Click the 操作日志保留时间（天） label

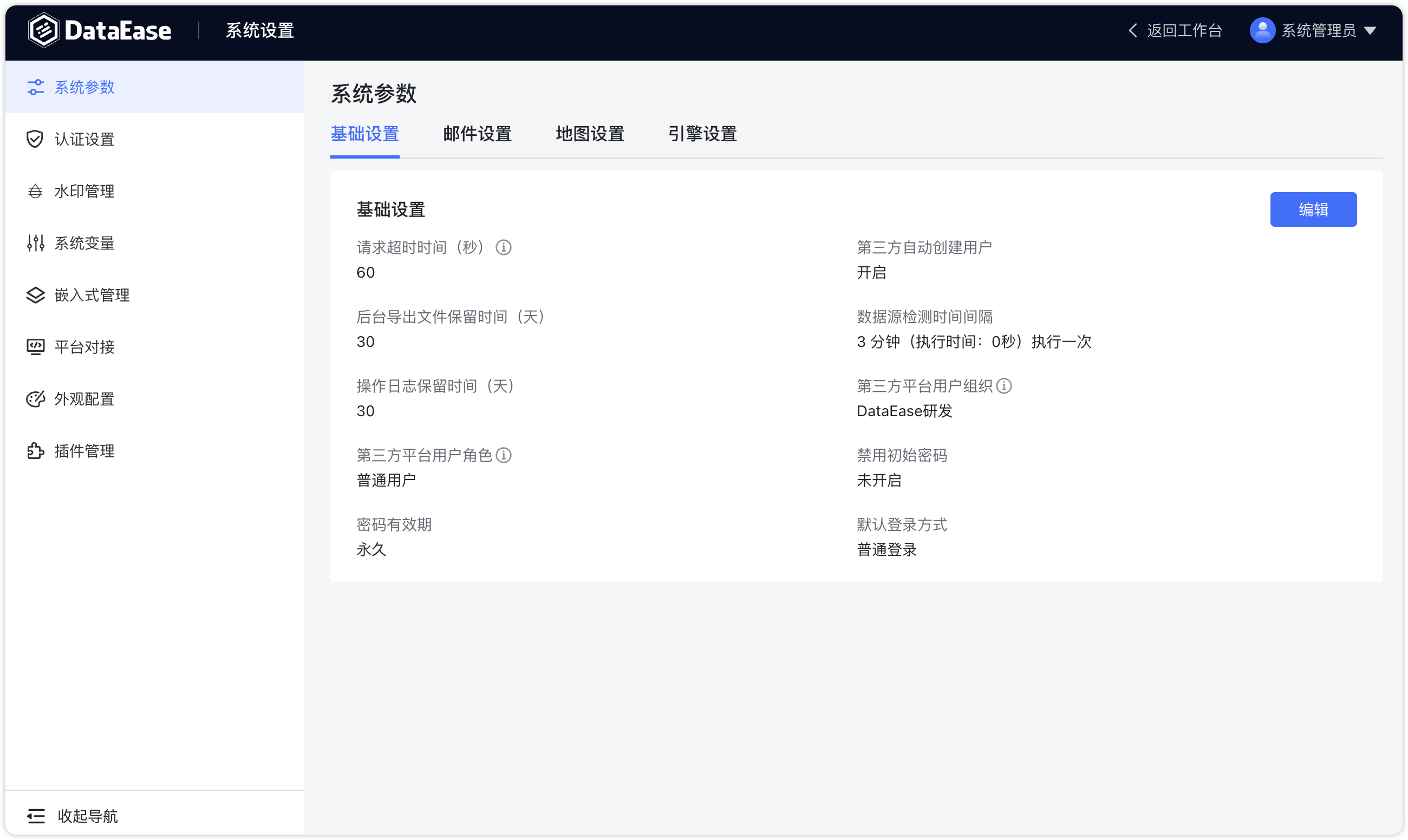pyautogui.click(x=435, y=386)
